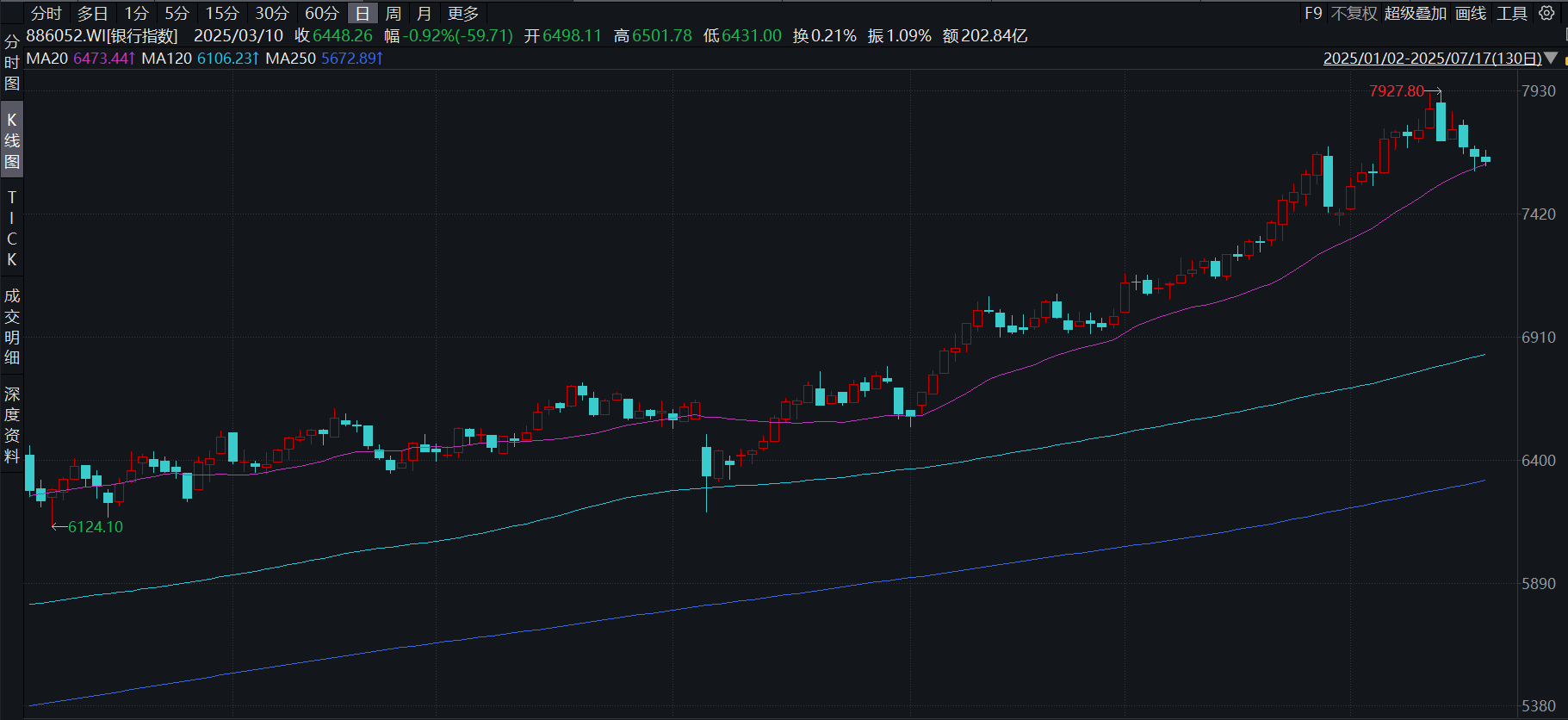This screenshot has height=720, width=1568.
Task: Open the 工具 tools menu
Action: [x=1512, y=13]
